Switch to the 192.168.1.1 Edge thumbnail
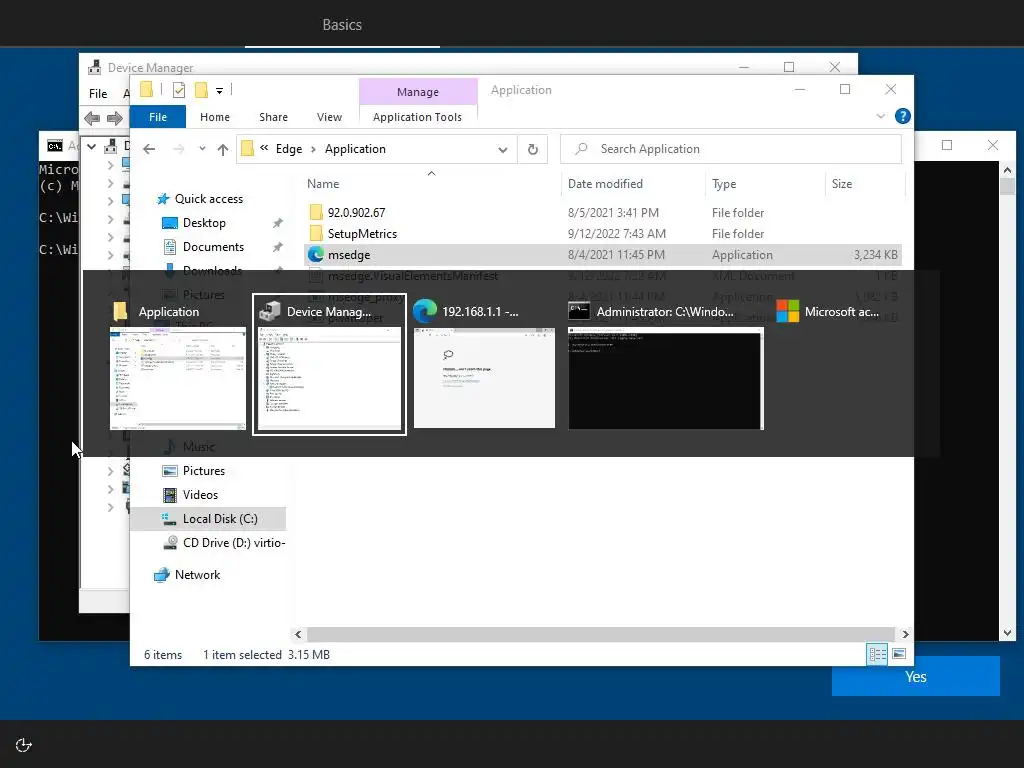This screenshot has width=1024, height=768. 484,378
